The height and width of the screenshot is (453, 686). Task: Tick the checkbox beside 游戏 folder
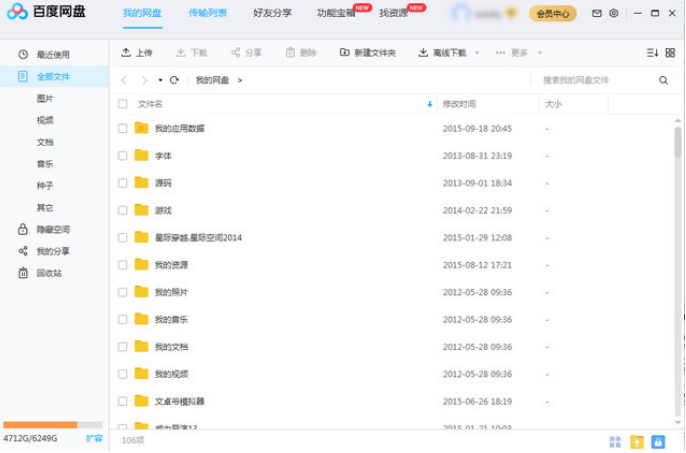[x=123, y=210]
